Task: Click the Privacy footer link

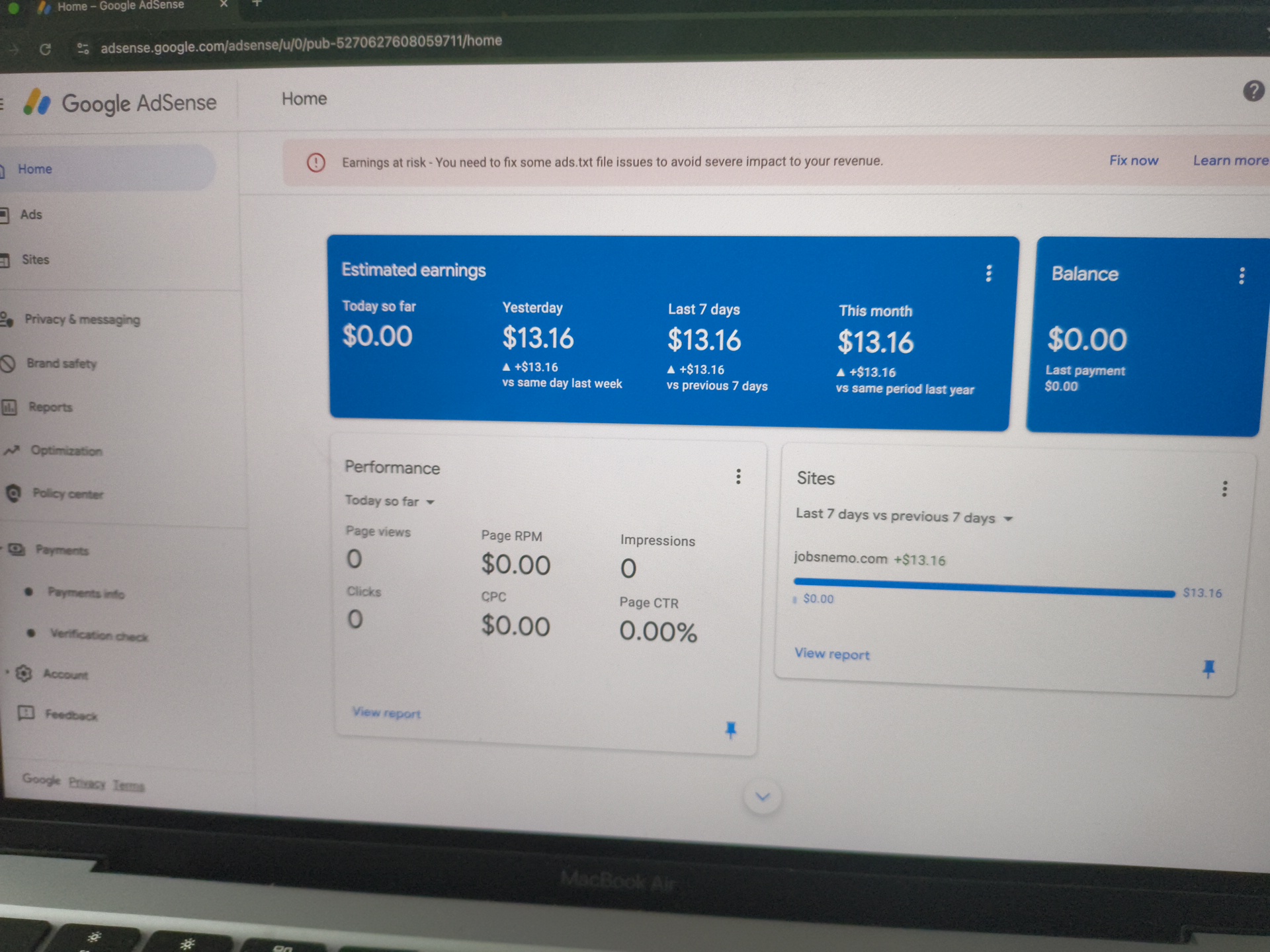Action: click(x=87, y=783)
